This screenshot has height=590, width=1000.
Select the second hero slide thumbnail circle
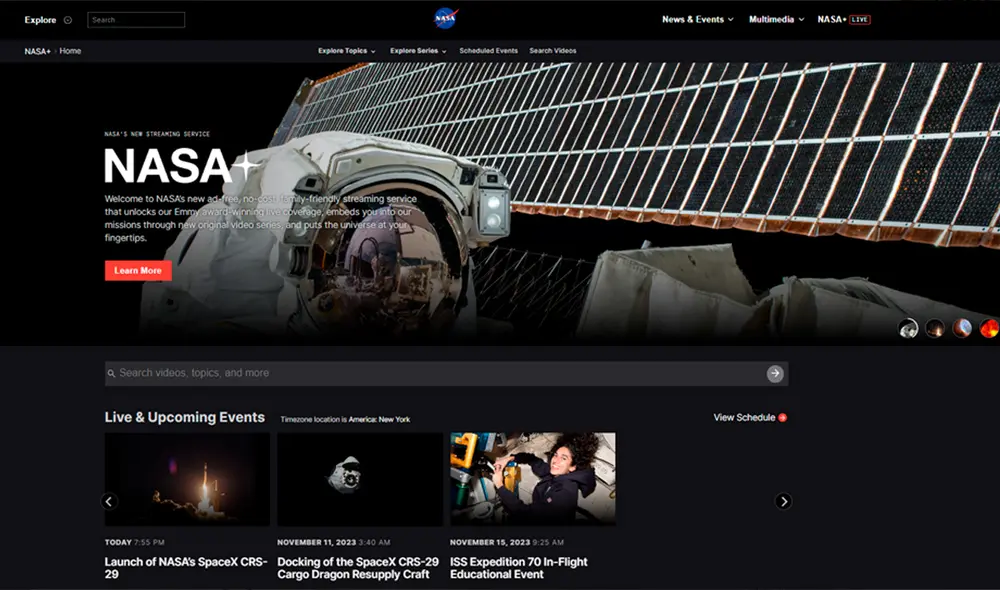click(935, 328)
